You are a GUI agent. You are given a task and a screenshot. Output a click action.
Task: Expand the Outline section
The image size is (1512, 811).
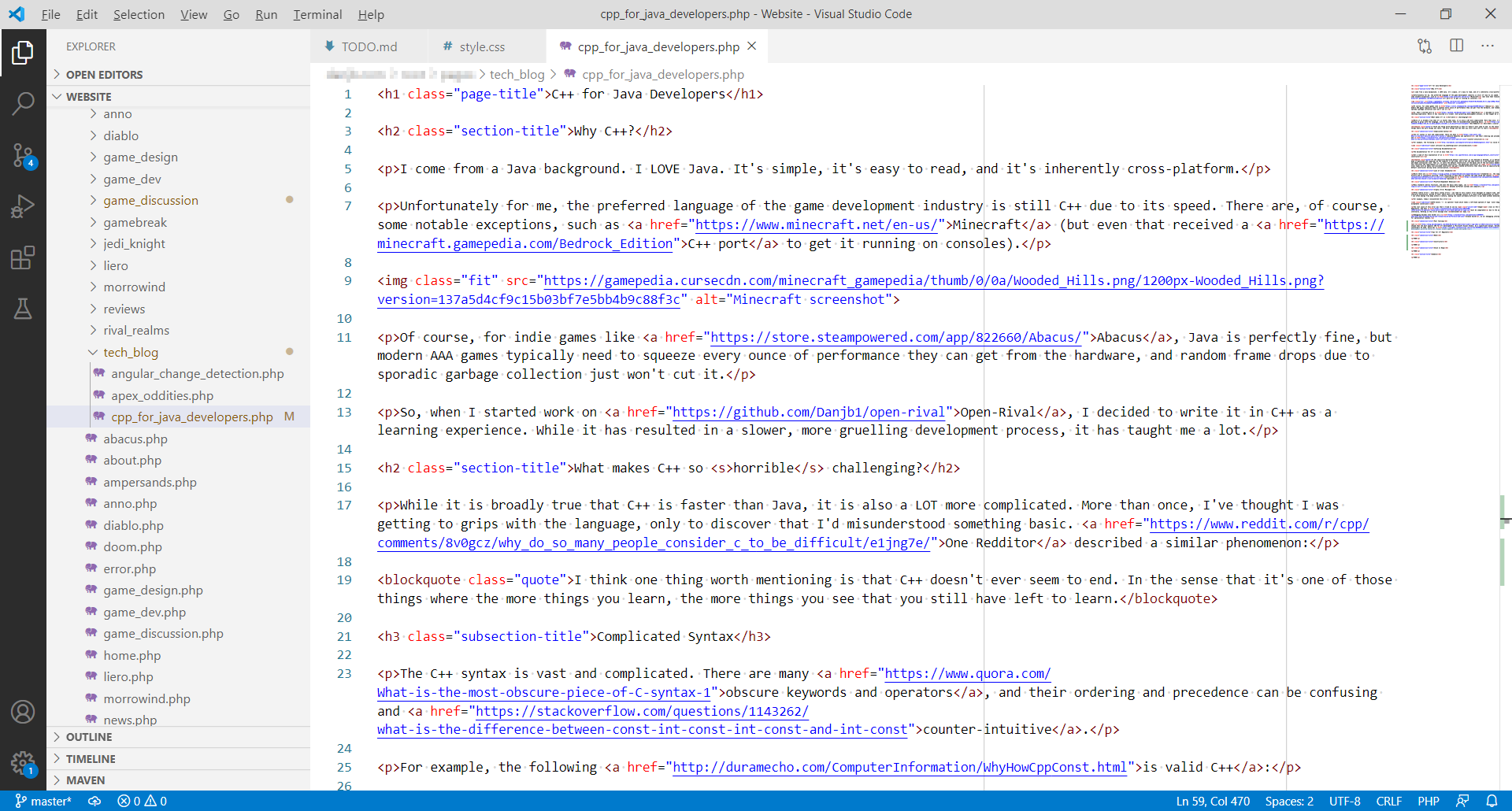click(179, 737)
